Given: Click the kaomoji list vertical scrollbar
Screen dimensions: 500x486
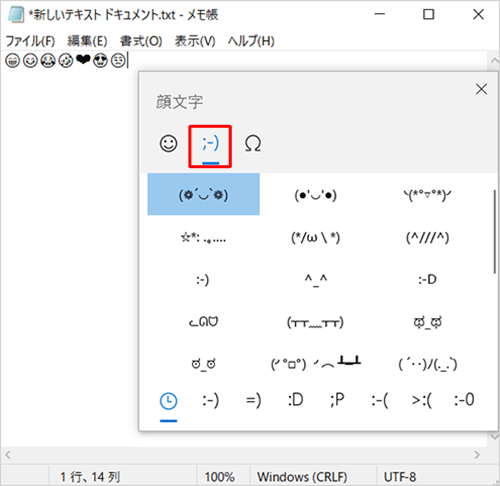Looking at the screenshot, I should [x=495, y=232].
